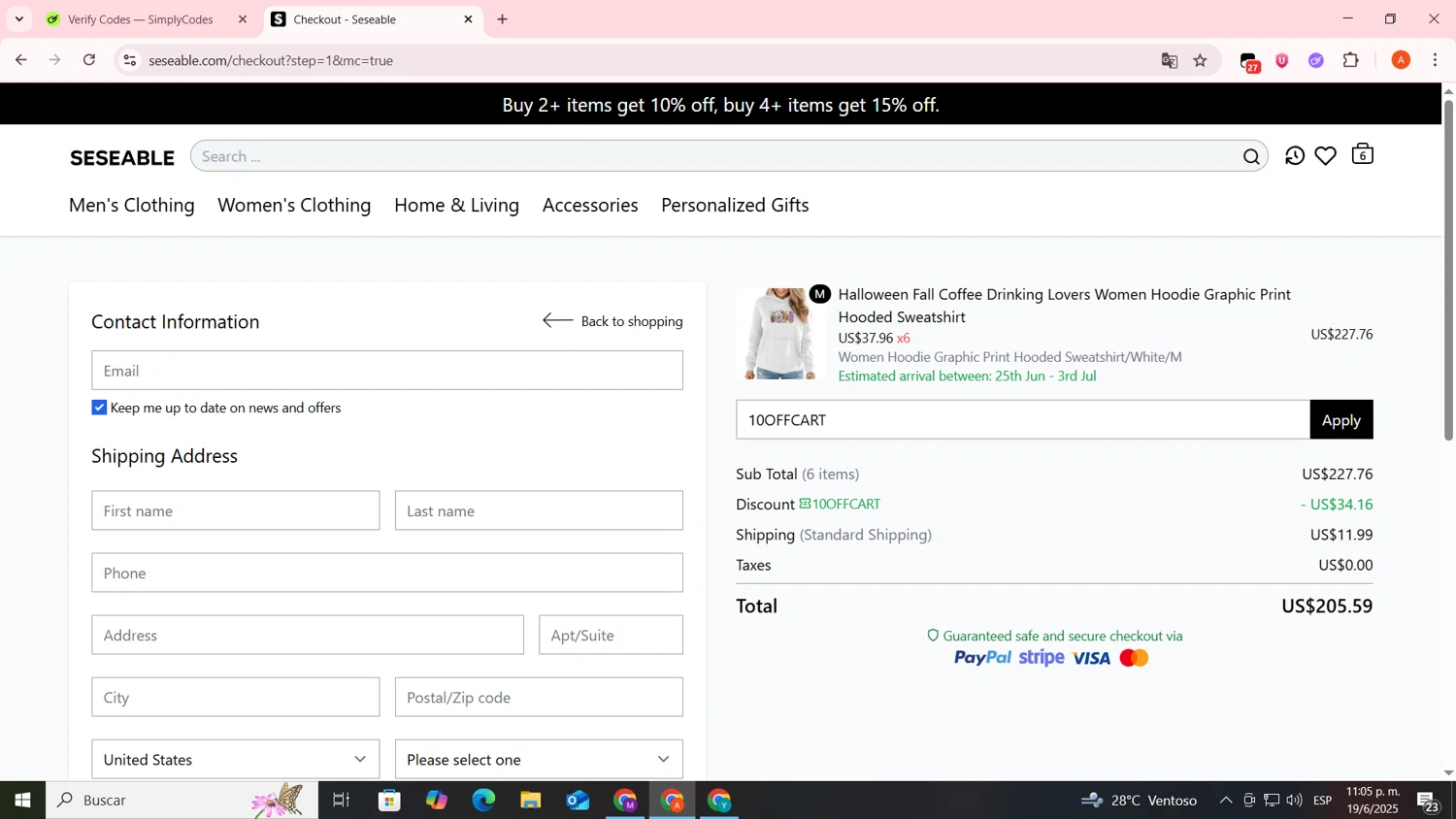Expand the Please select one state dropdown
The height and width of the screenshot is (819, 1456).
pyautogui.click(x=539, y=759)
